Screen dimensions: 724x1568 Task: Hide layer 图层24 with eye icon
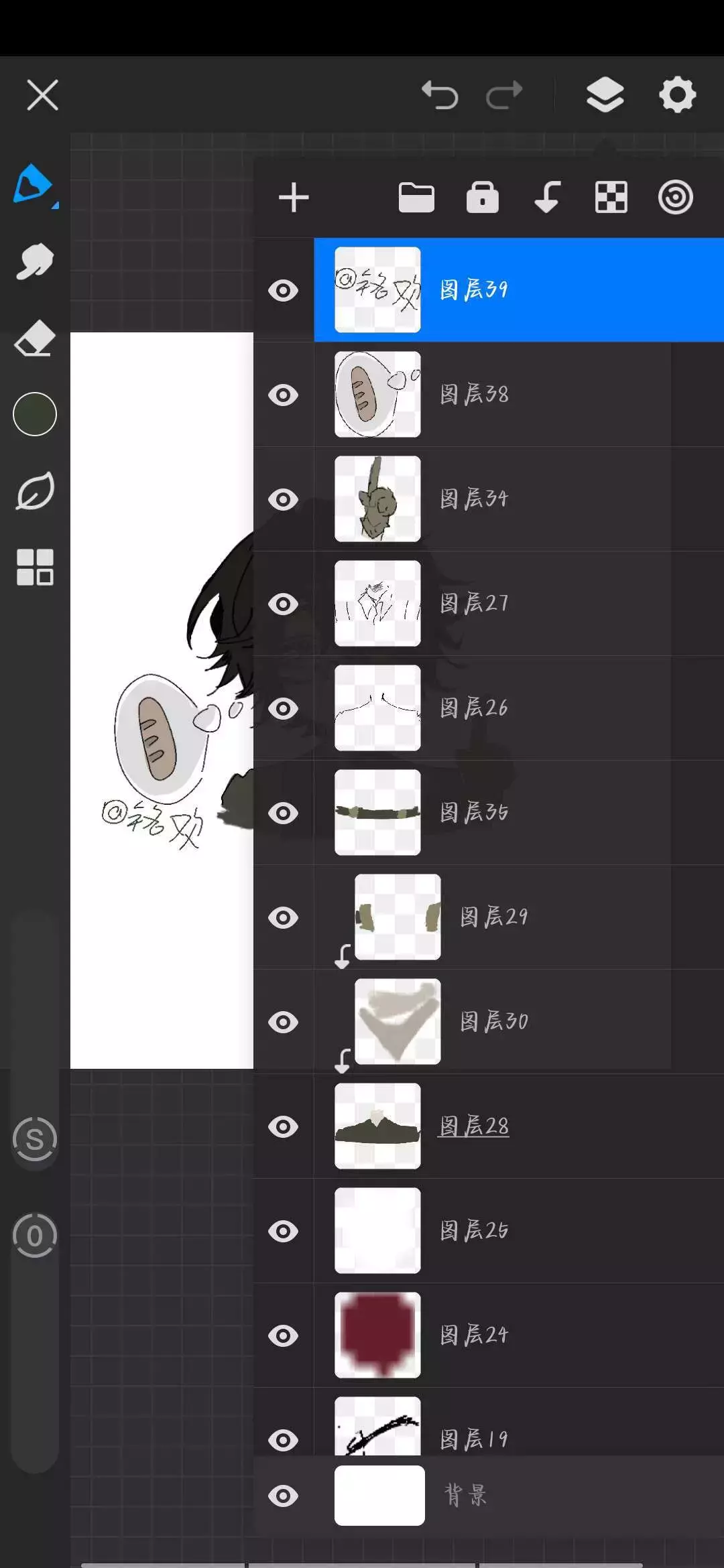(x=284, y=1335)
